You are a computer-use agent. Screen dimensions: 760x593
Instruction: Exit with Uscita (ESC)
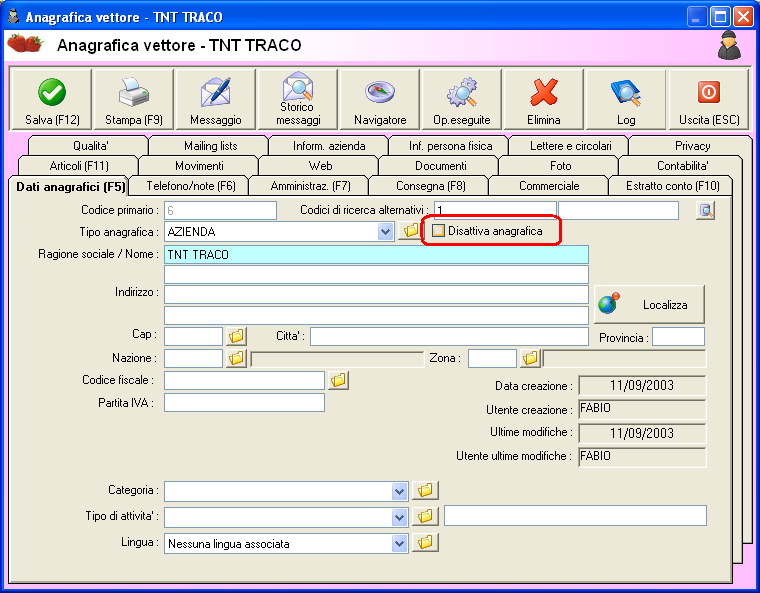[x=709, y=100]
